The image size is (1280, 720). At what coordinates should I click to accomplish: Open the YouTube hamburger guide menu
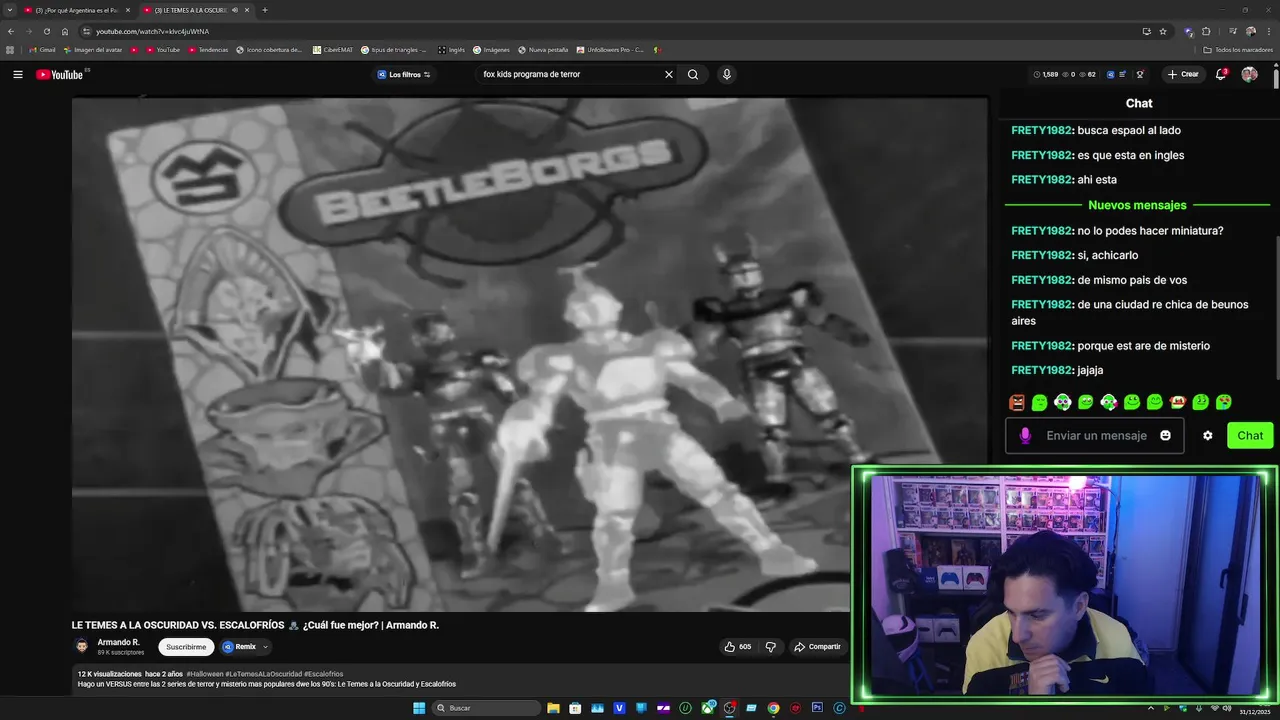coord(17,74)
